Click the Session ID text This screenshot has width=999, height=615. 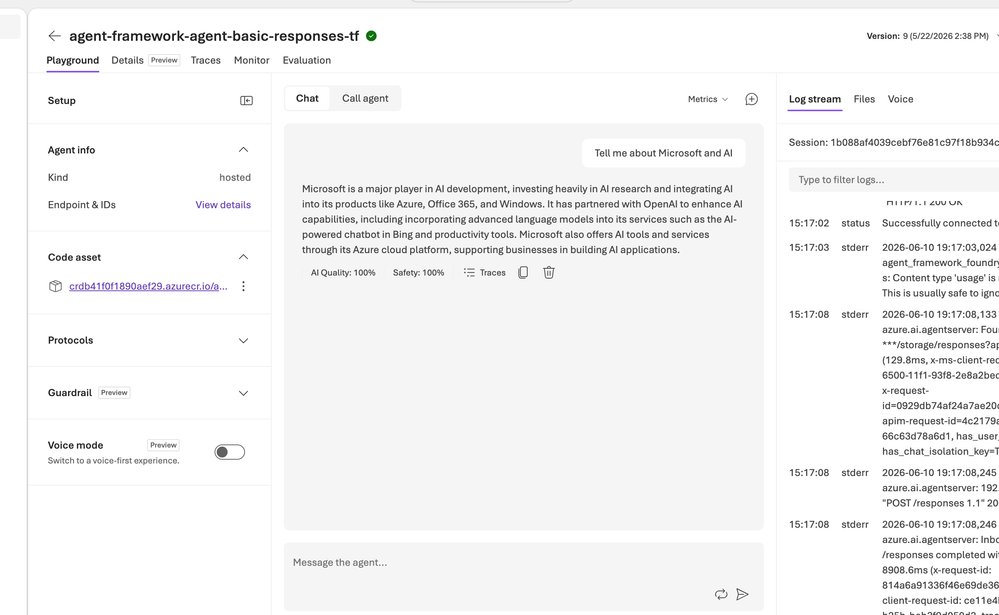894,143
